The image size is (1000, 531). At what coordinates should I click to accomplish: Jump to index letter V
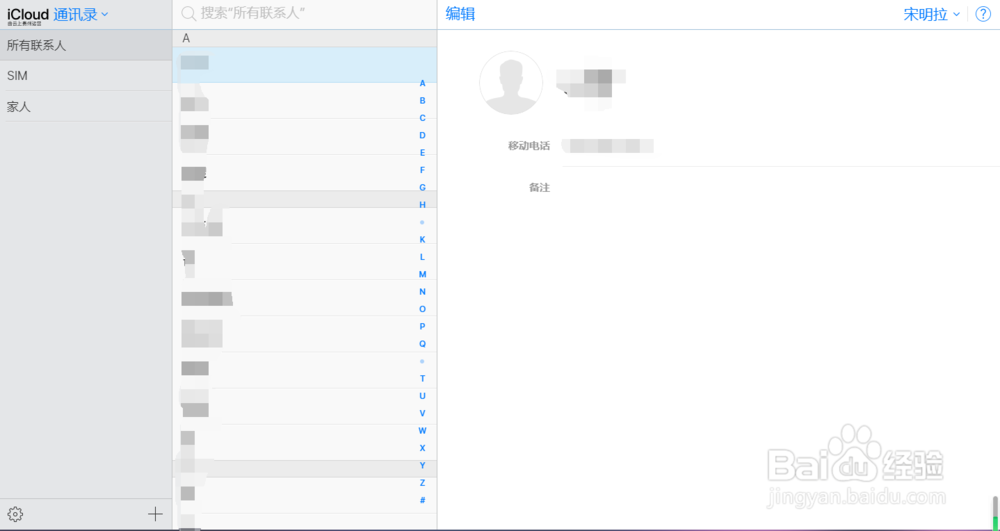point(422,413)
